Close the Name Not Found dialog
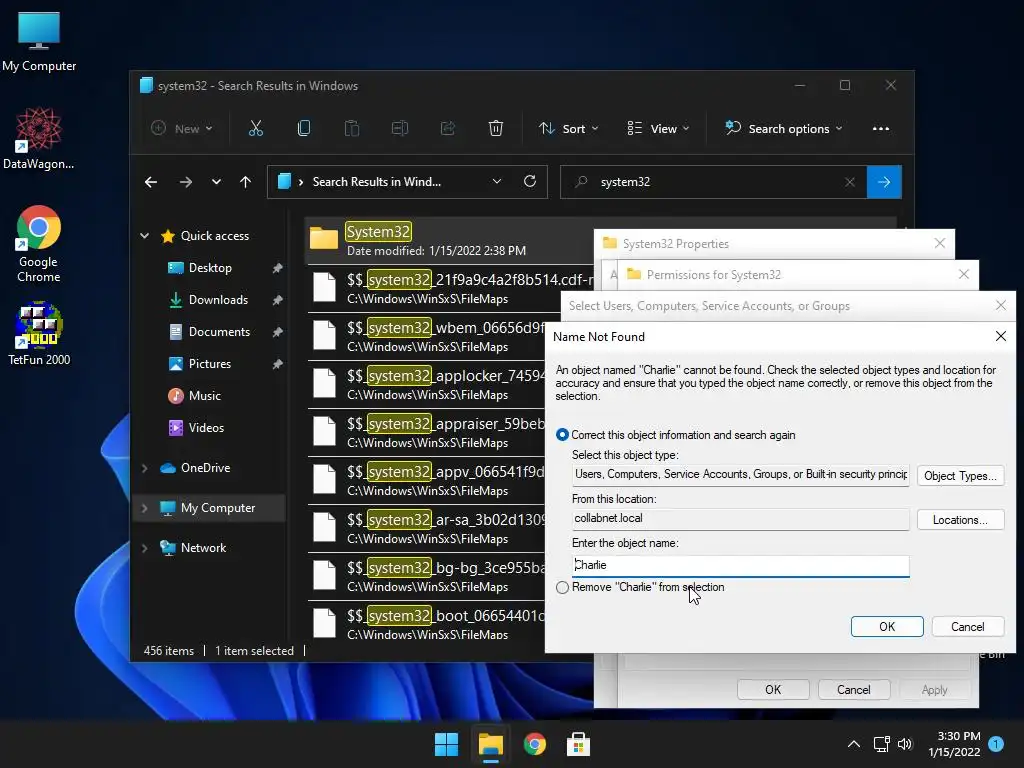Viewport: 1024px width, 768px height. (x=1000, y=336)
